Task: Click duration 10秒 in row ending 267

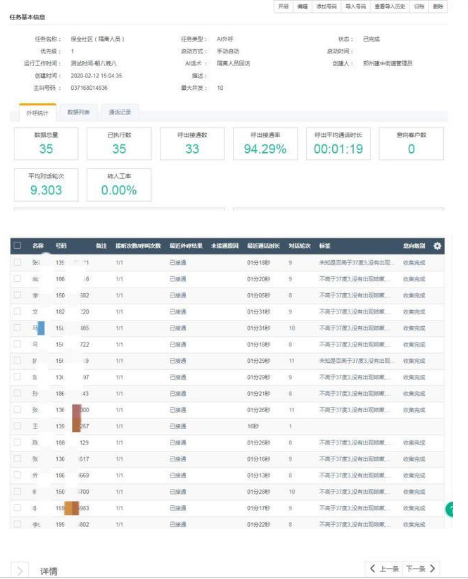Action: coord(253,426)
